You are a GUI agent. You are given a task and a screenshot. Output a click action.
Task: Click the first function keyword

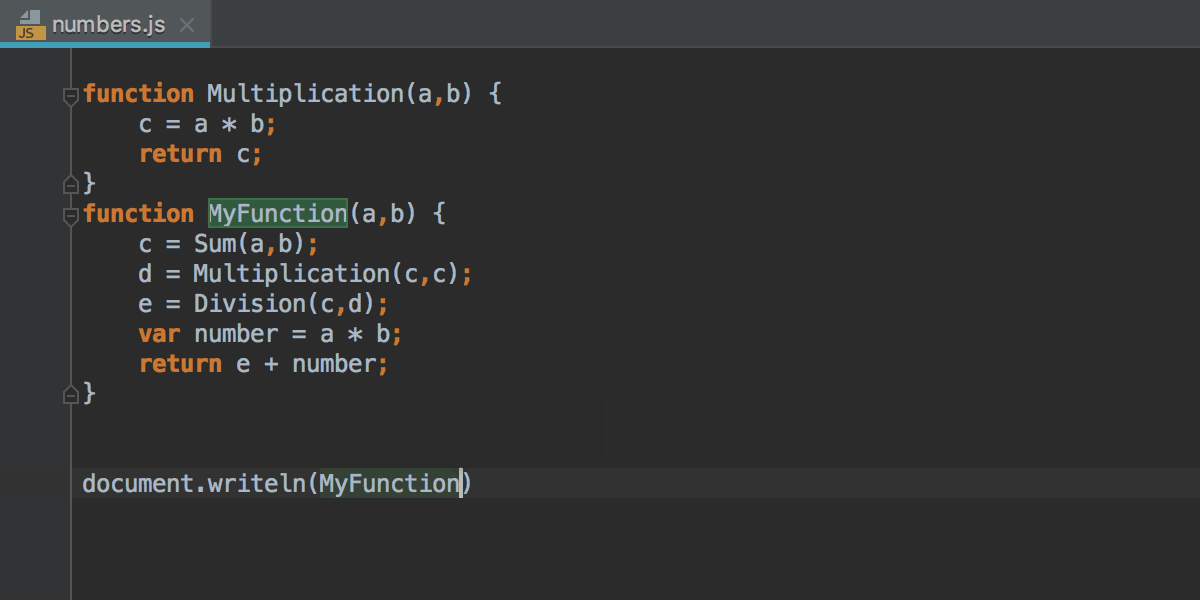coord(138,94)
